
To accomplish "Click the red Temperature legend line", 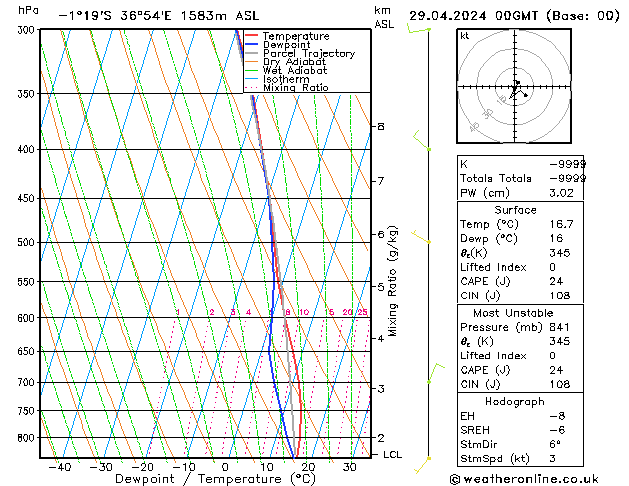I will [251, 36].
